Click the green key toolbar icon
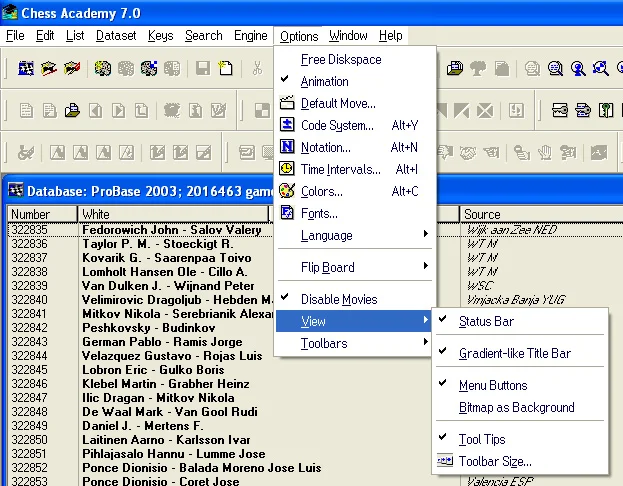 tap(606, 110)
